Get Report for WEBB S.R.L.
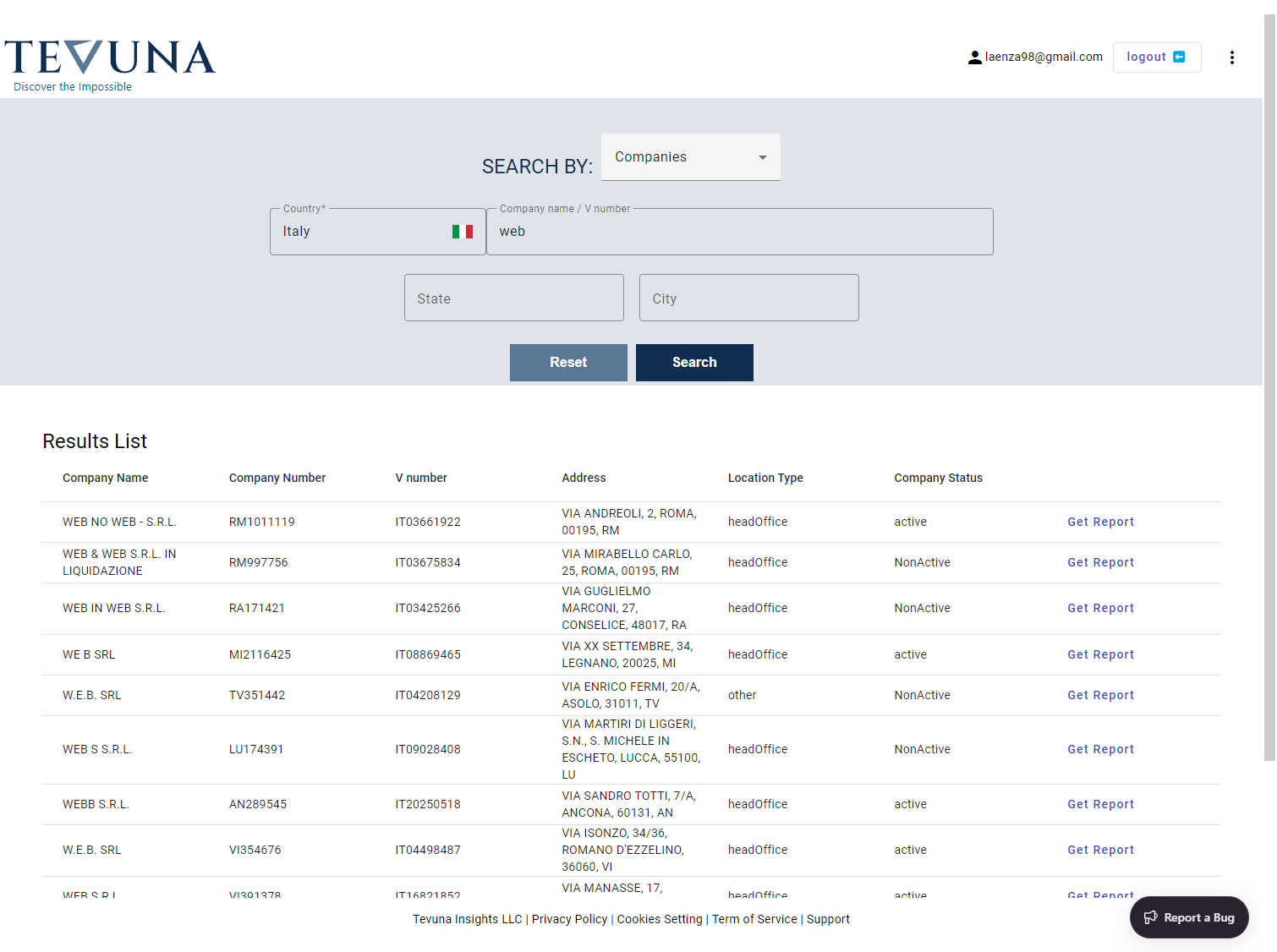 [x=1100, y=805]
